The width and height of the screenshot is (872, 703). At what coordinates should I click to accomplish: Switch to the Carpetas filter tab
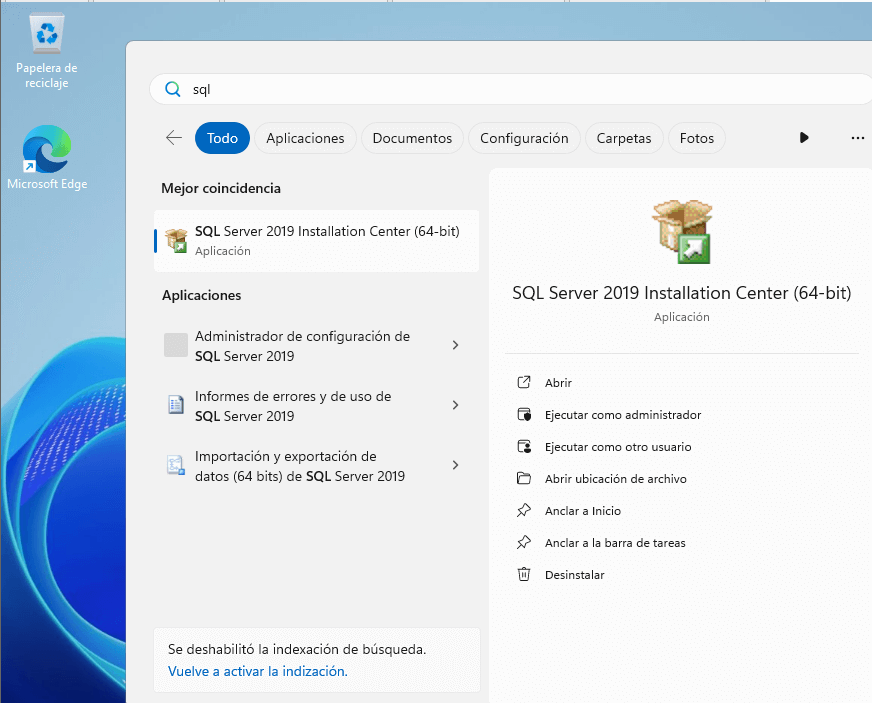point(624,138)
